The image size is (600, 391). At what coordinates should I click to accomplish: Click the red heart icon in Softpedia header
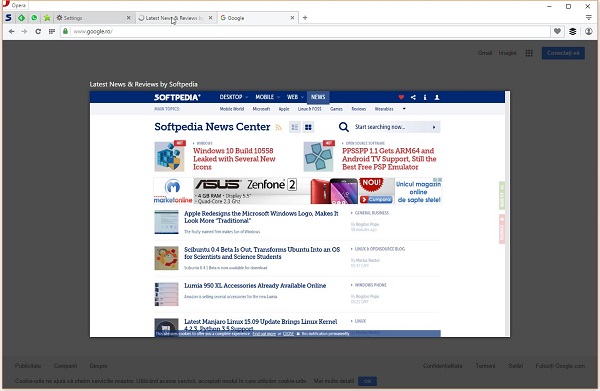pyautogui.click(x=401, y=97)
